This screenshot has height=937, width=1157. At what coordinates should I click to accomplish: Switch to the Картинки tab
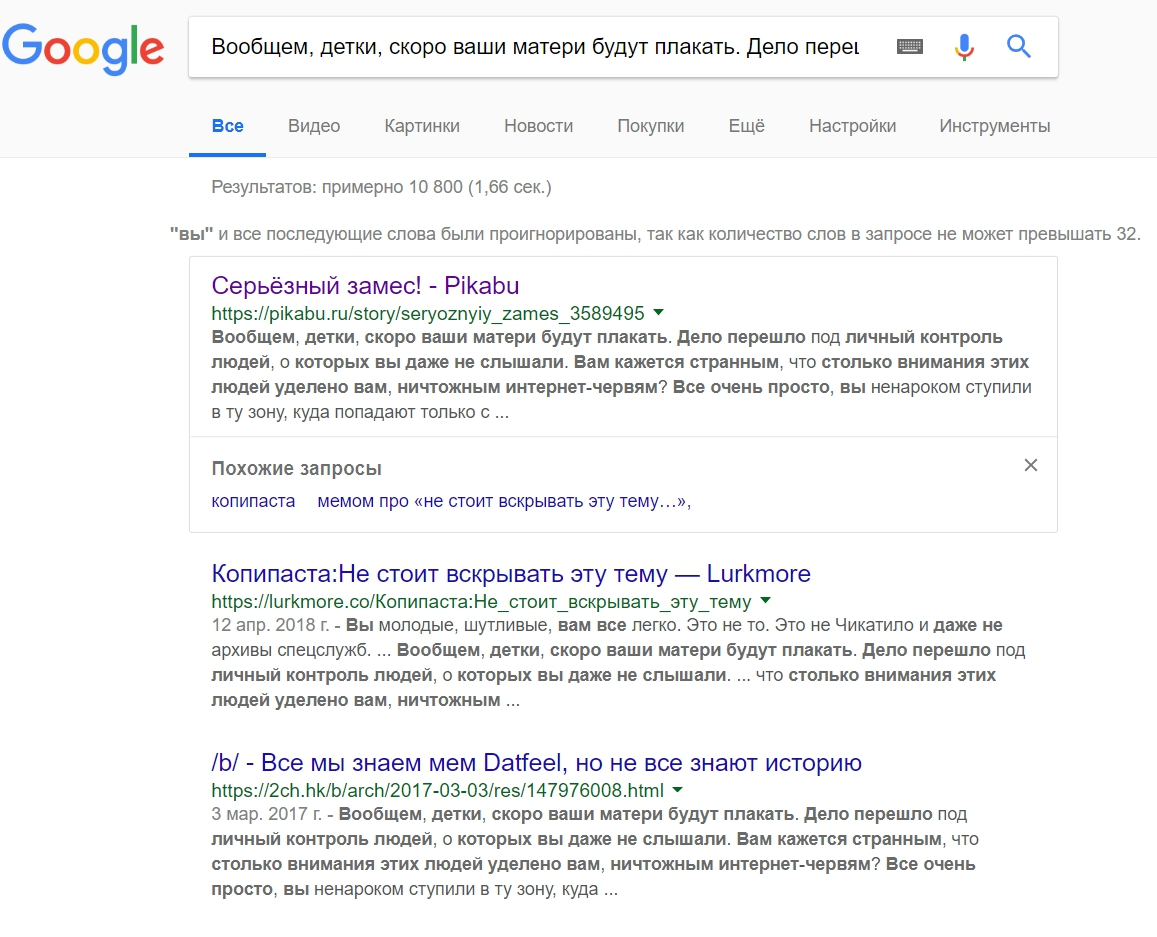click(x=422, y=126)
